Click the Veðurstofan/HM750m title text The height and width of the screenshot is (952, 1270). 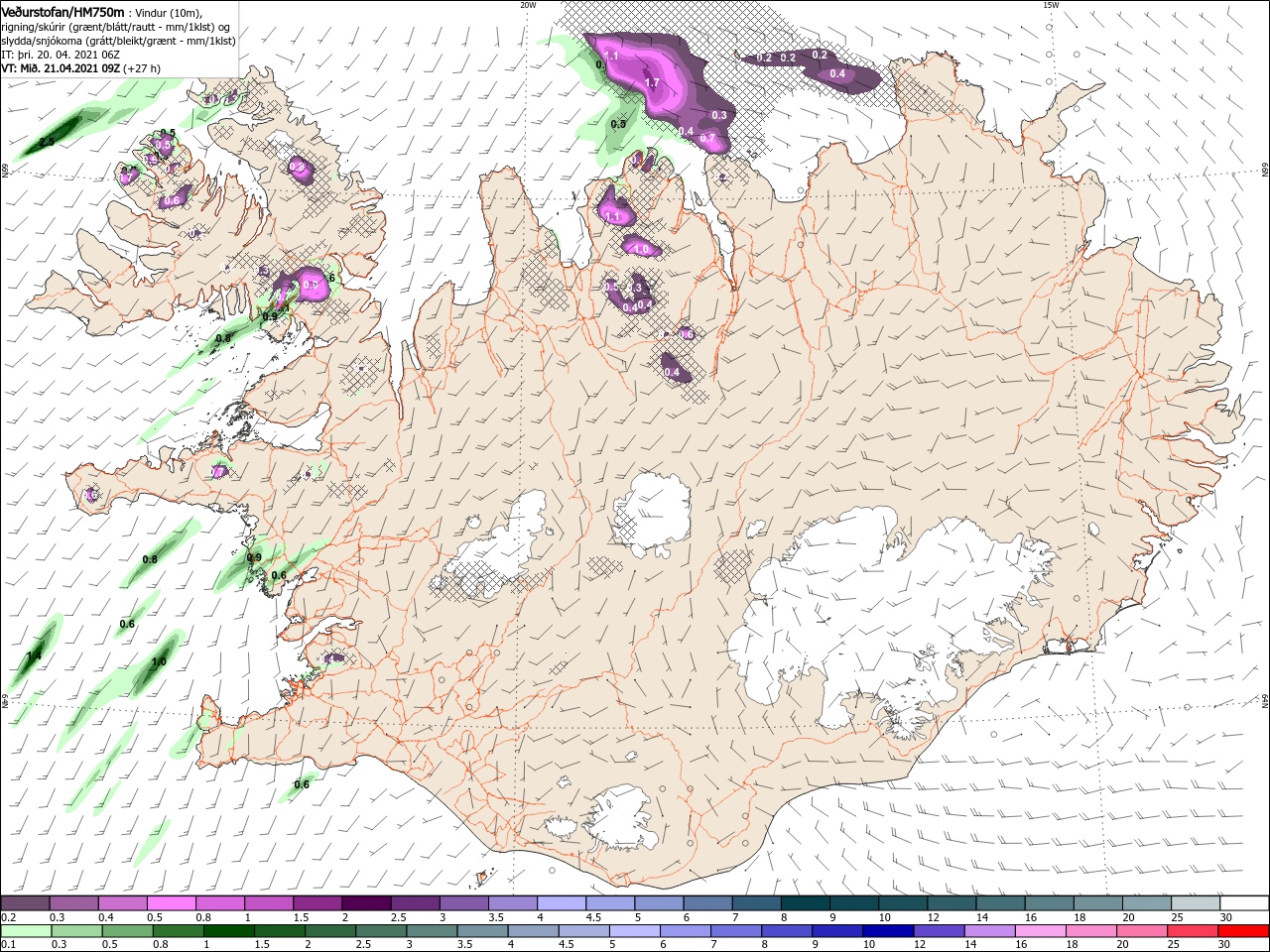tap(63, 11)
